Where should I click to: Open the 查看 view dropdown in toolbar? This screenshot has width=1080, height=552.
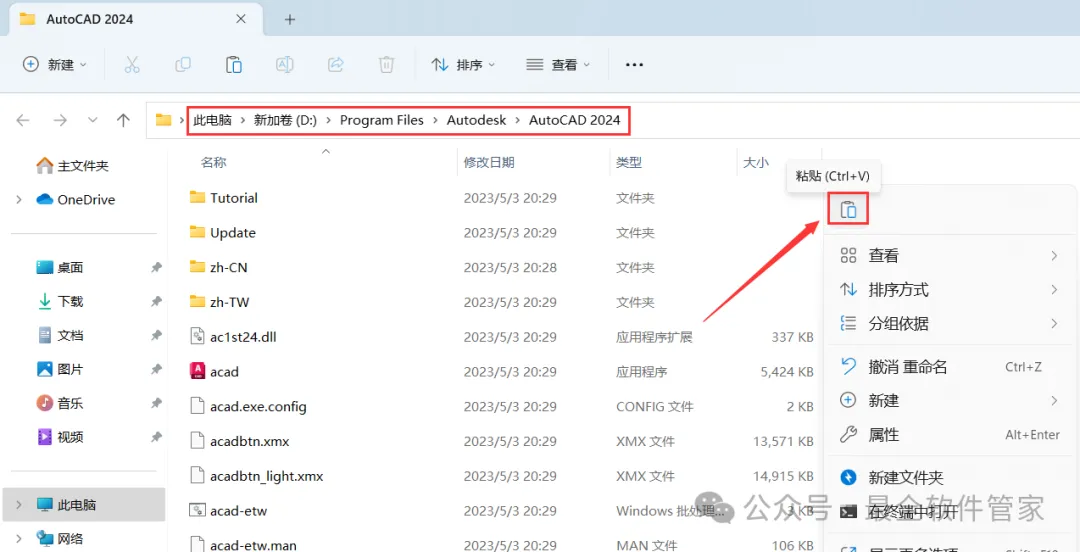(x=558, y=65)
